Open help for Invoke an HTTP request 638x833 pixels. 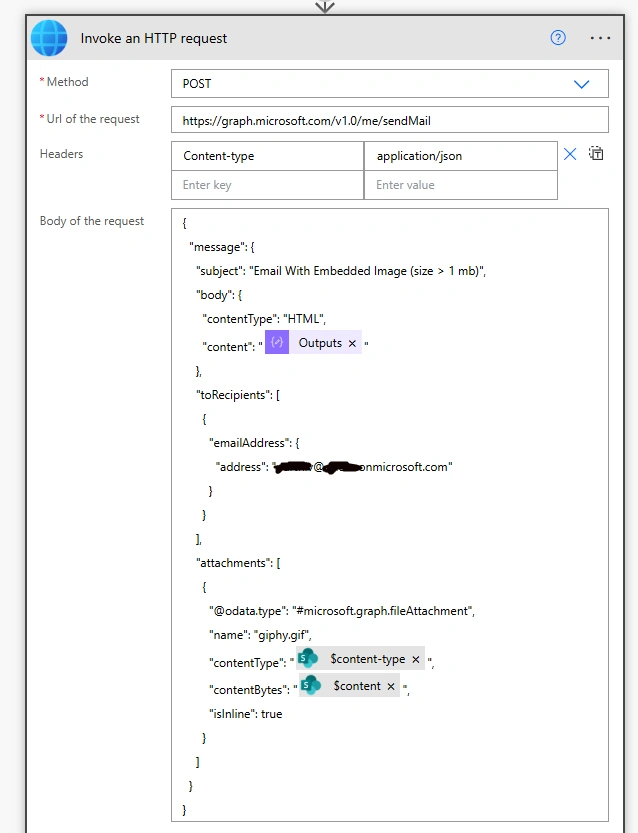[558, 38]
